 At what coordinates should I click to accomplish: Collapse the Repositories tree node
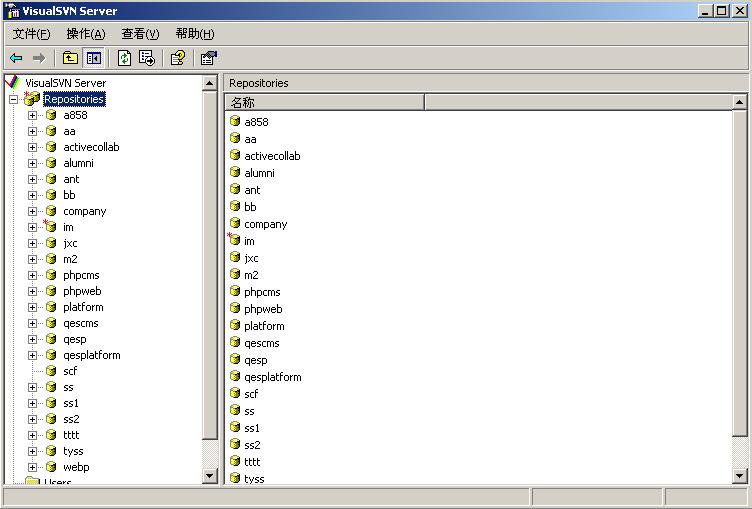click(13, 99)
